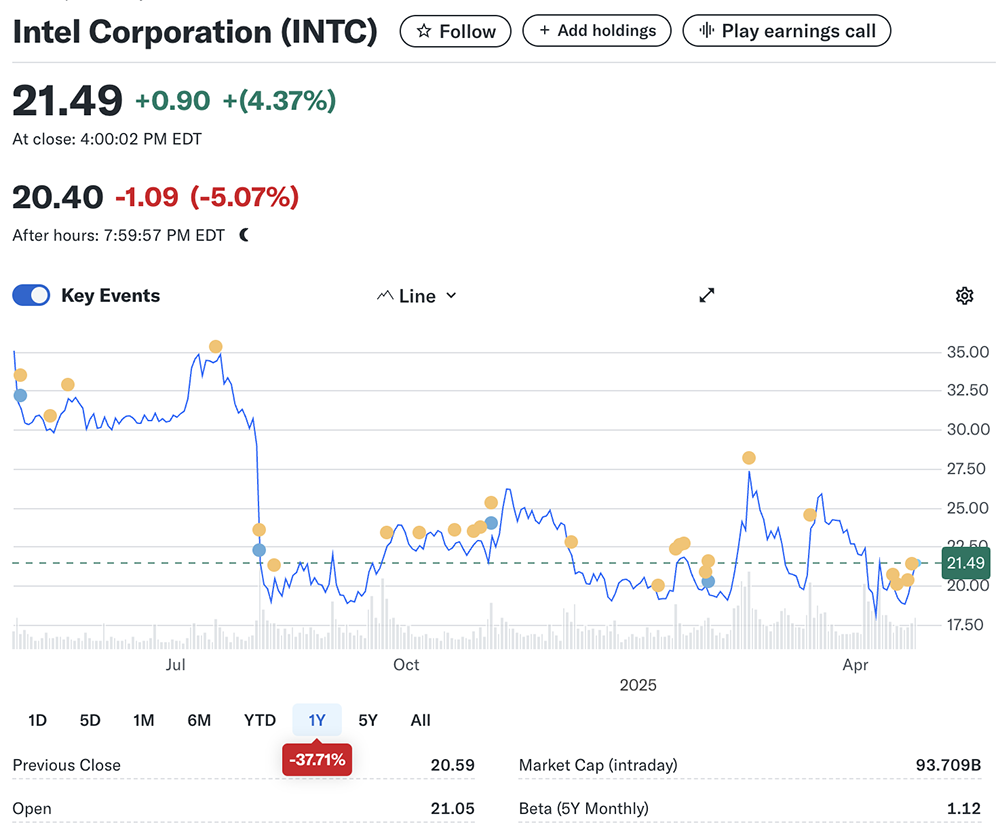This screenshot has width=1000, height=833.
Task: Click the line chart type icon
Action: tap(385, 296)
